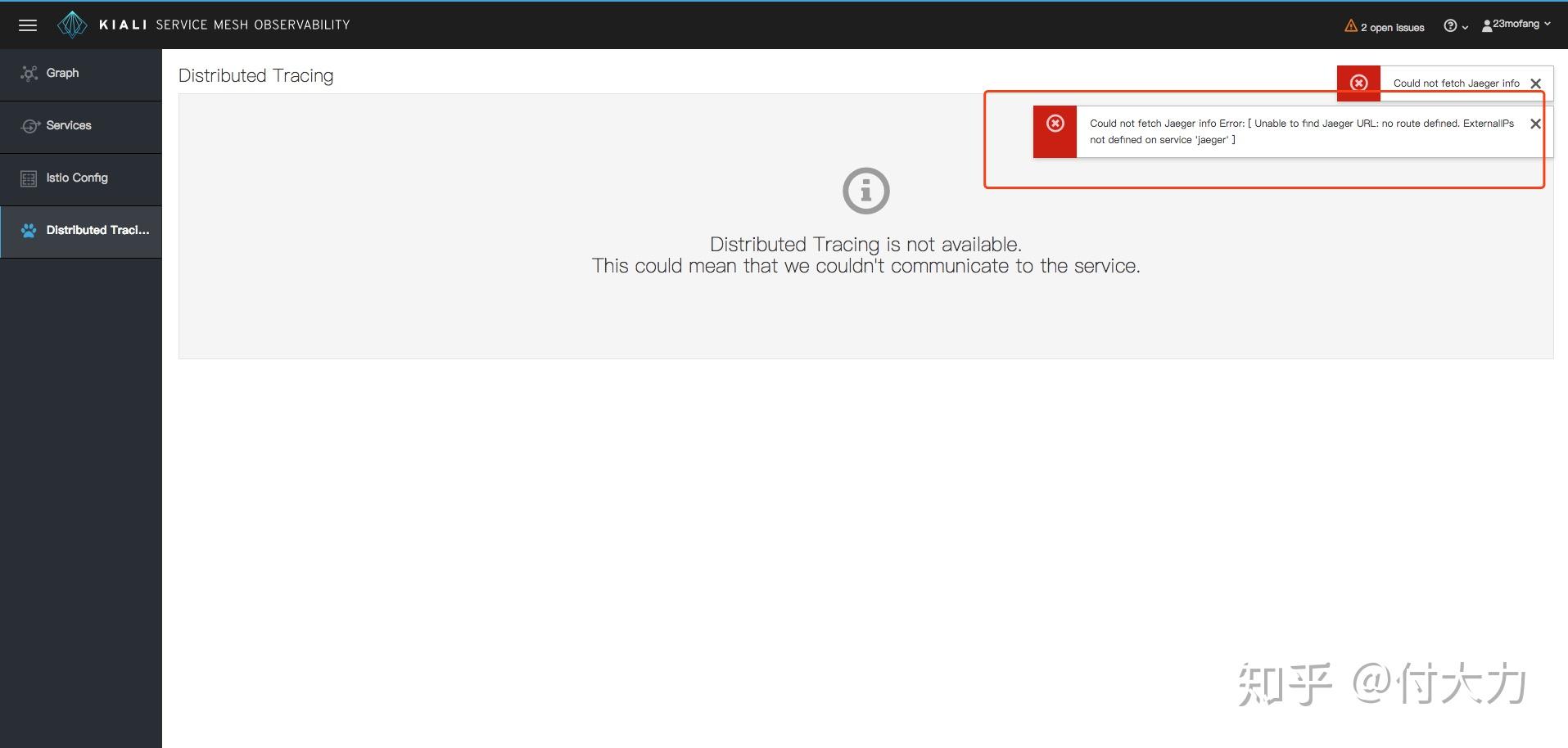Click the Kiali logo icon
1568x748 pixels.
(72, 25)
